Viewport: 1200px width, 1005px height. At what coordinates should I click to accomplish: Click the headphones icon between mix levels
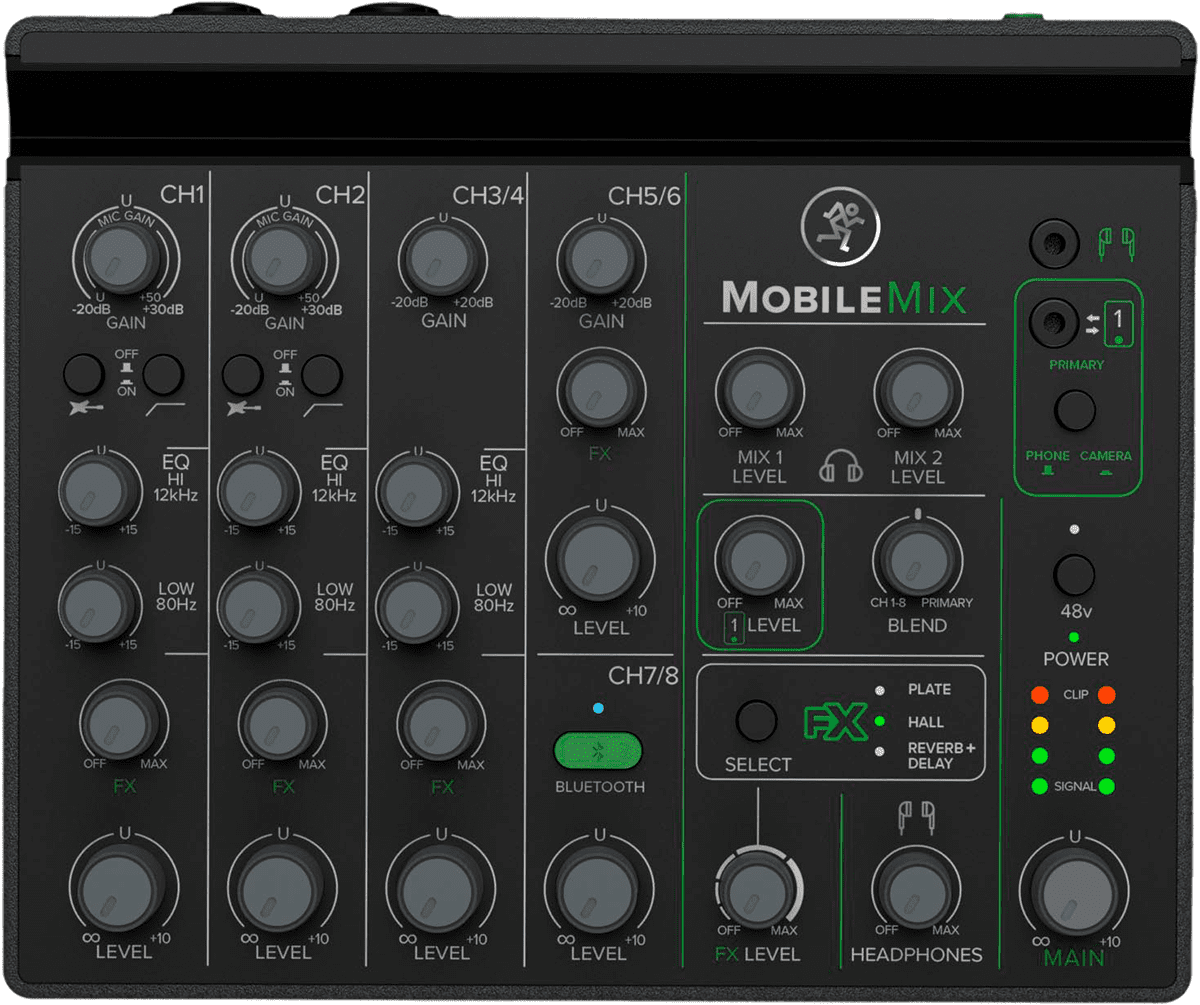point(840,467)
